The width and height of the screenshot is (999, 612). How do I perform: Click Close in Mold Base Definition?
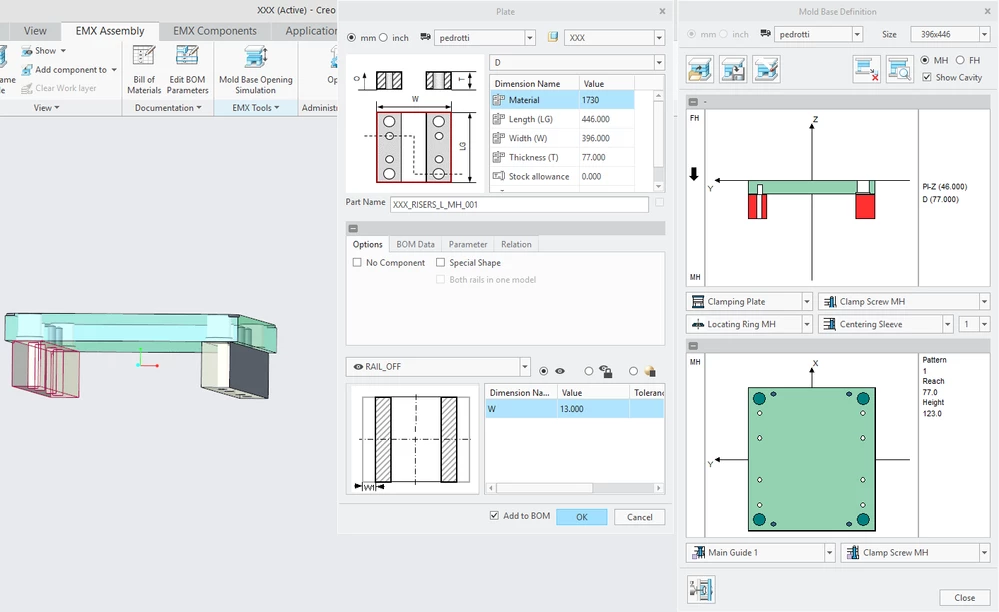click(965, 597)
